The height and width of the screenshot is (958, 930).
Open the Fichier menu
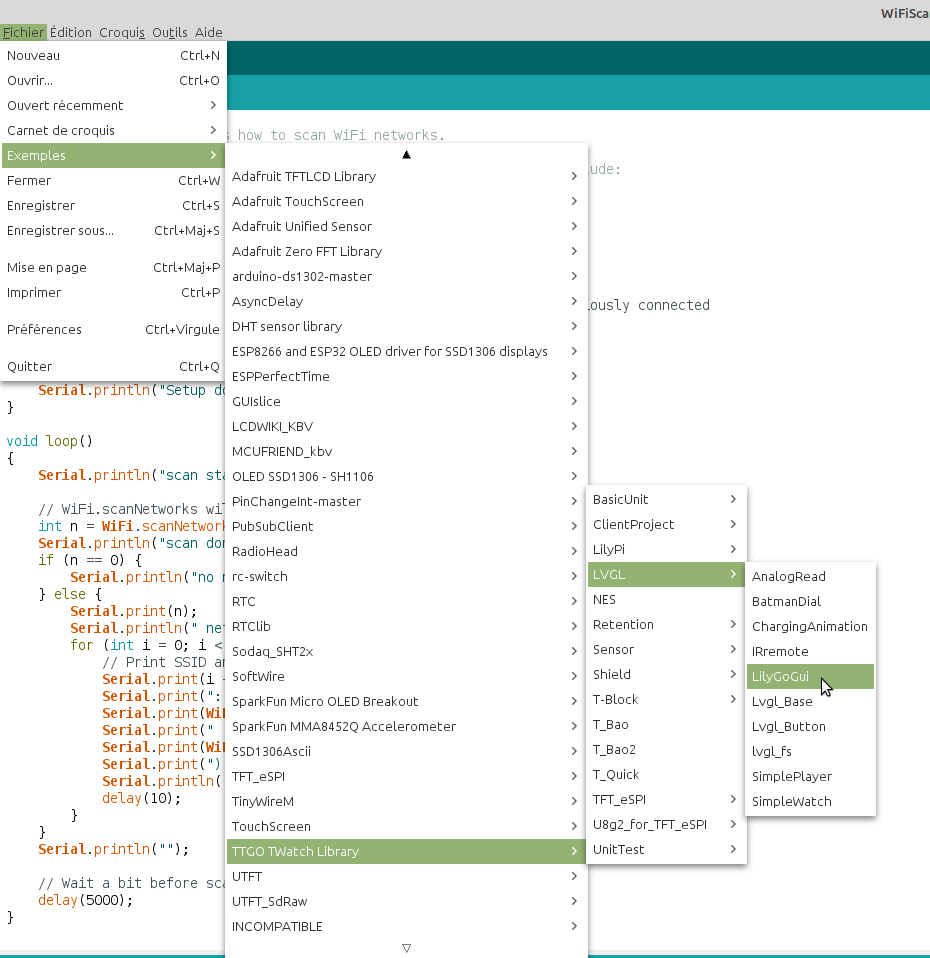(x=23, y=32)
